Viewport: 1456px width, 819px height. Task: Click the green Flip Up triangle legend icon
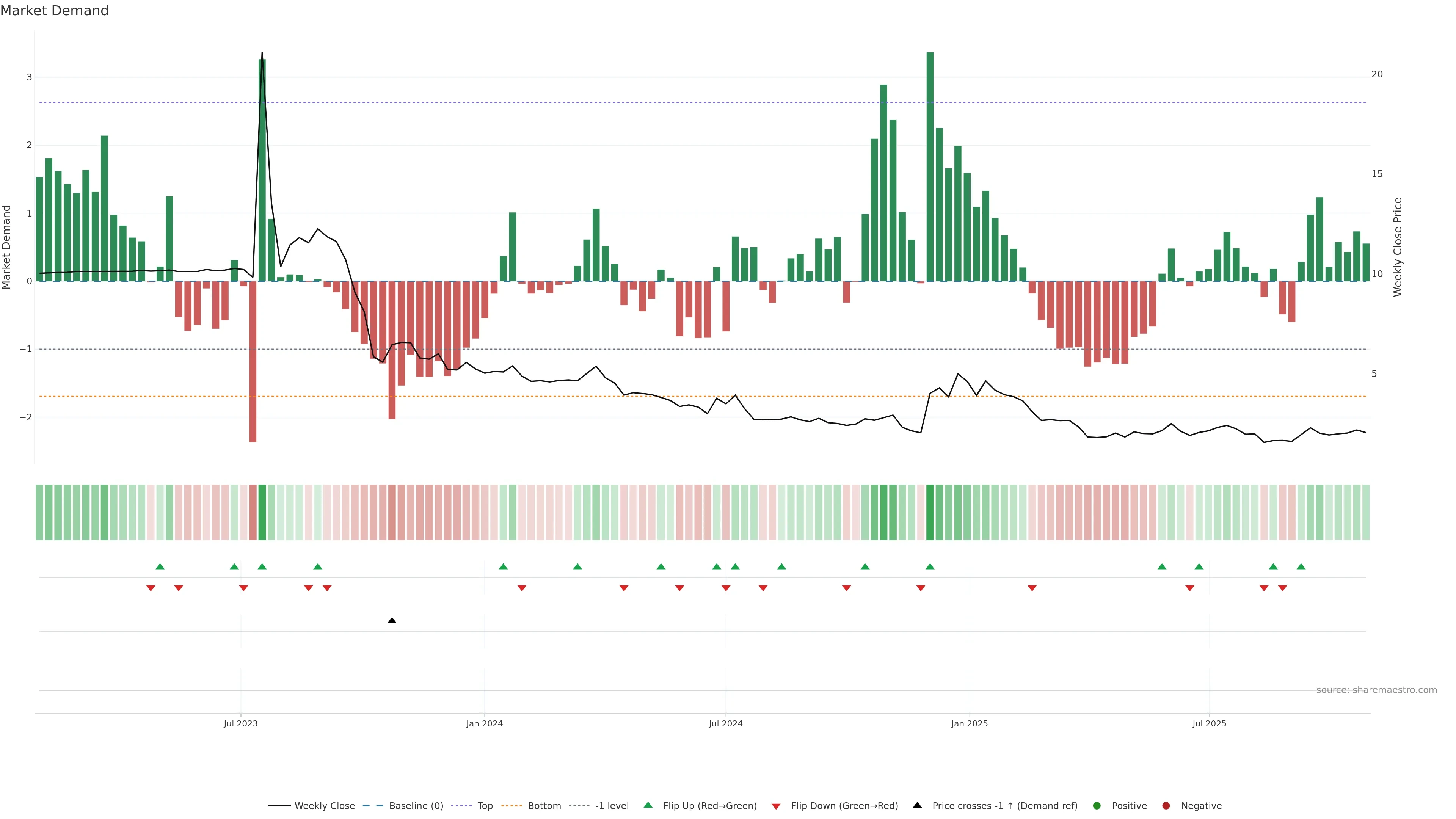click(648, 805)
